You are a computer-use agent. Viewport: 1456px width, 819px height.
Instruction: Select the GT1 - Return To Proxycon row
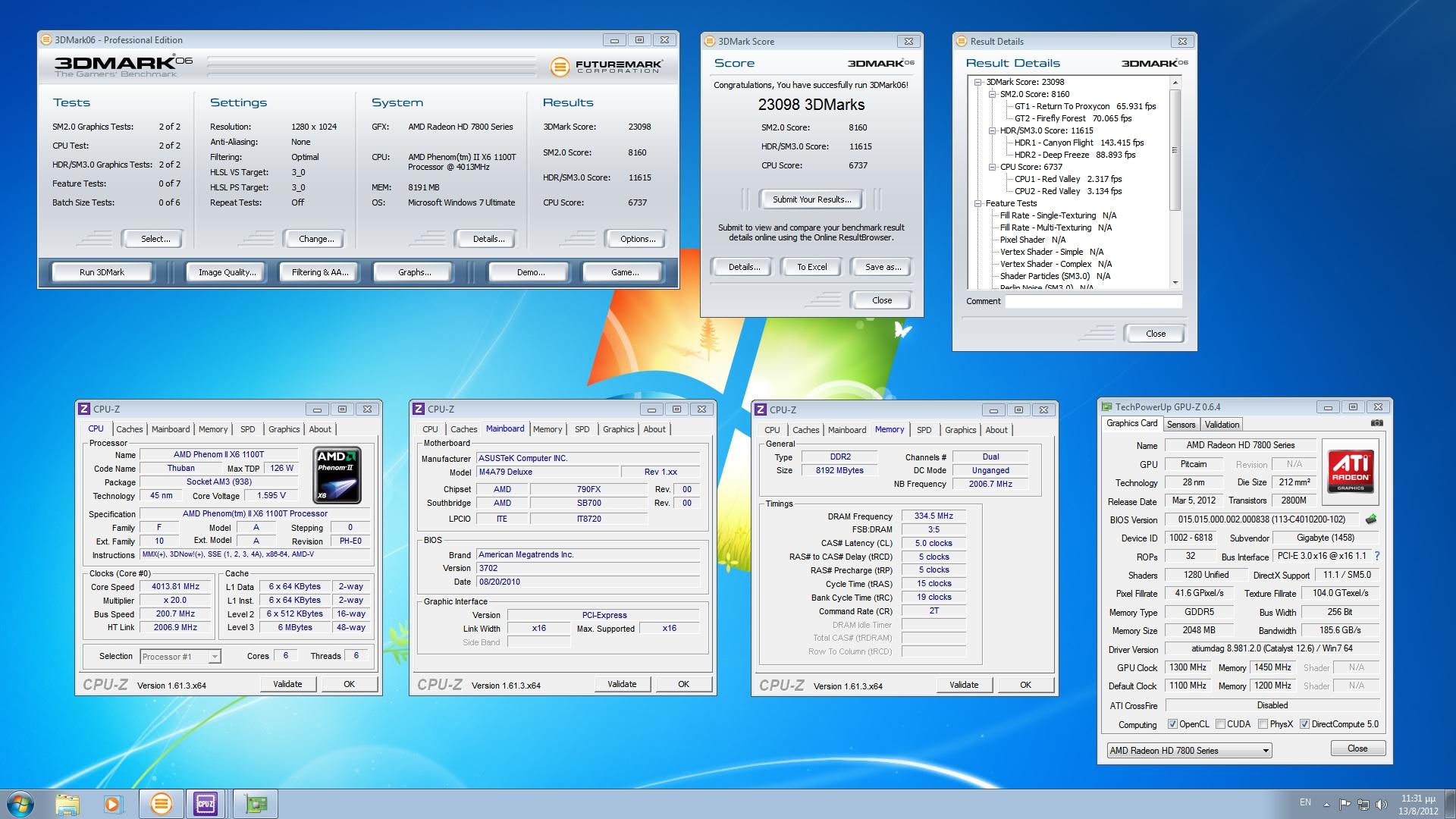coord(1085,106)
